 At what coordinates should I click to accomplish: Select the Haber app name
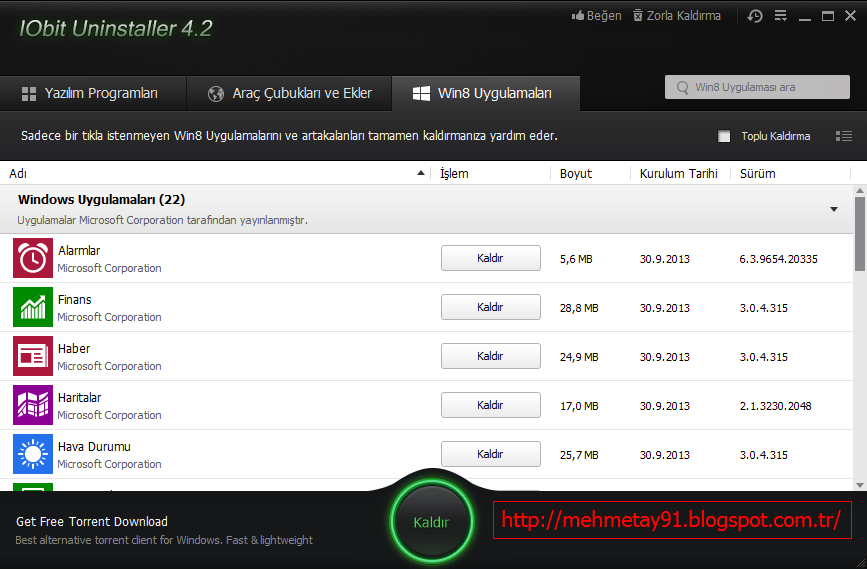(x=74, y=349)
